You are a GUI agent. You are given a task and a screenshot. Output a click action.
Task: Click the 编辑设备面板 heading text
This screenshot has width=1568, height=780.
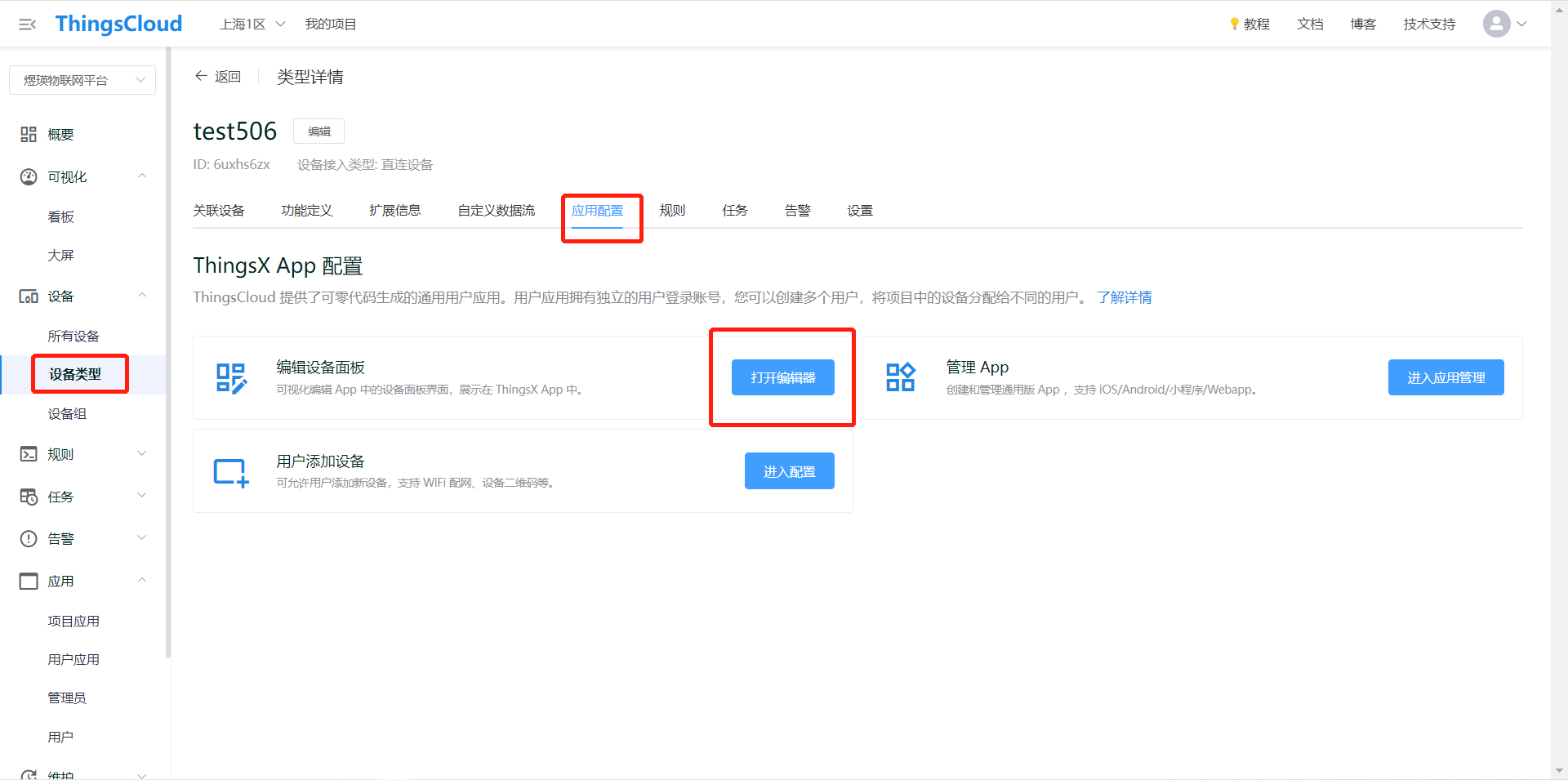tap(320, 368)
